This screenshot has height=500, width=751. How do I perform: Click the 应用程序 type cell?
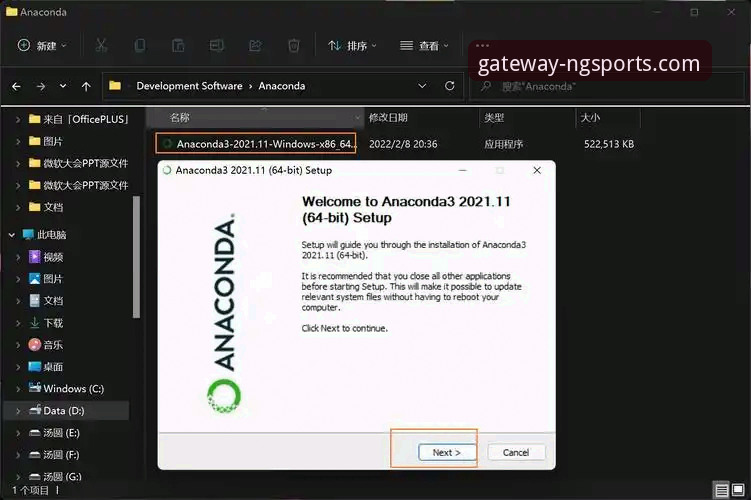(503, 144)
